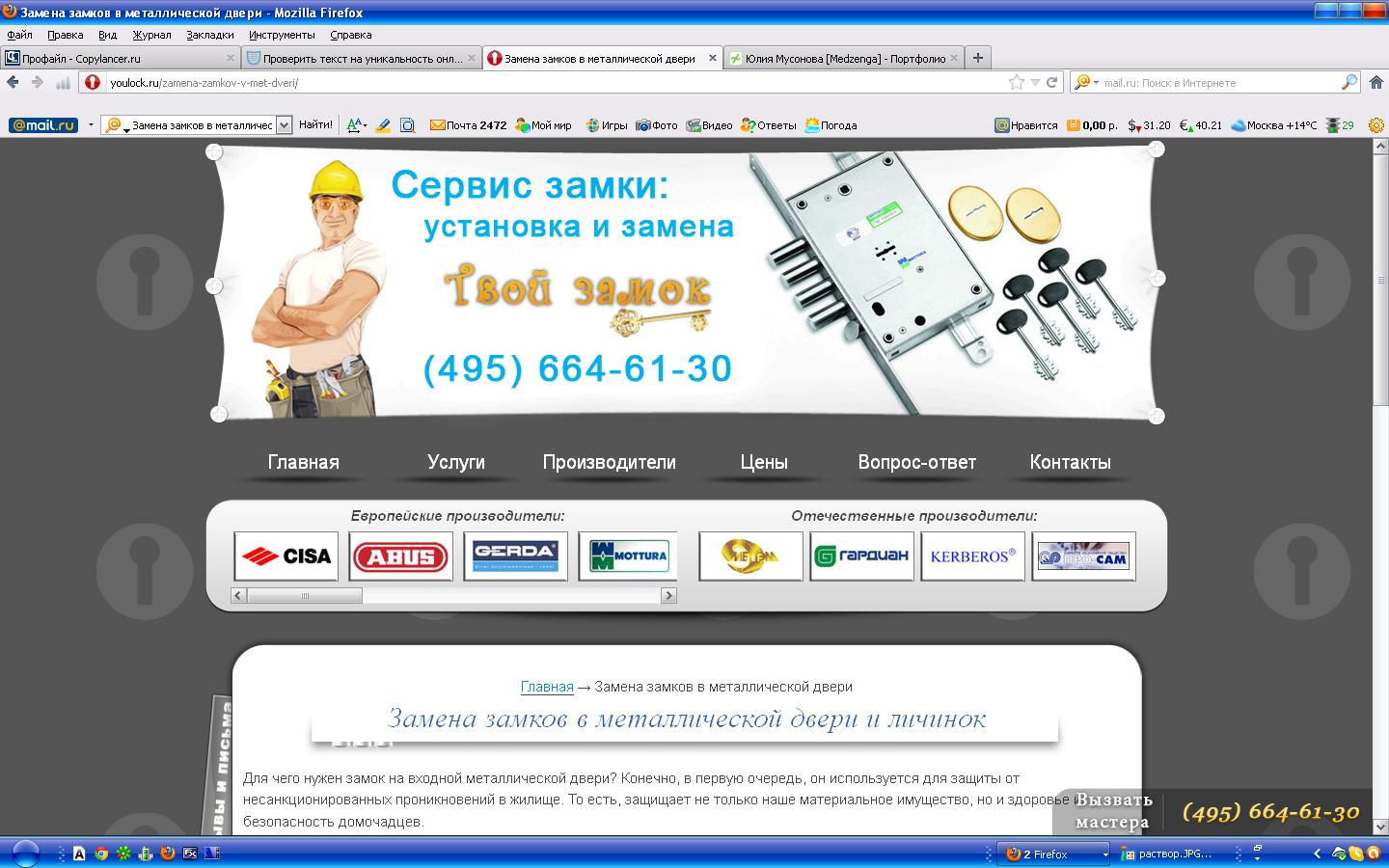This screenshot has width=1389, height=868.
Task: Reload the page with the refresh icon
Action: pyautogui.click(x=1052, y=83)
